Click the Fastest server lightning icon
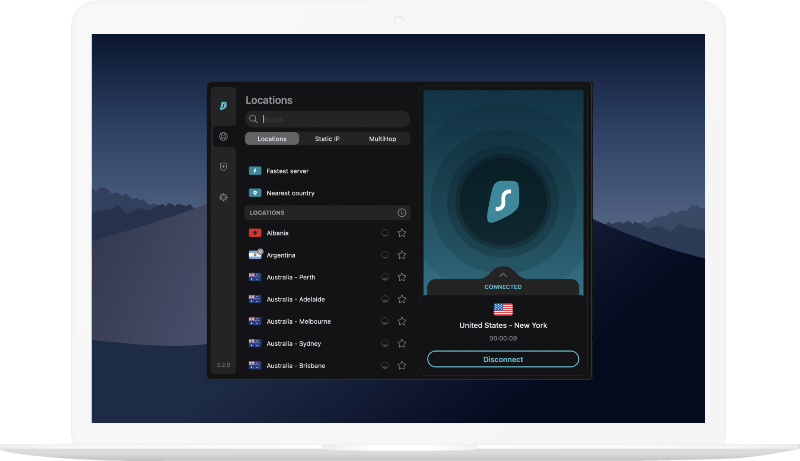This screenshot has height=461, width=800. coord(255,171)
